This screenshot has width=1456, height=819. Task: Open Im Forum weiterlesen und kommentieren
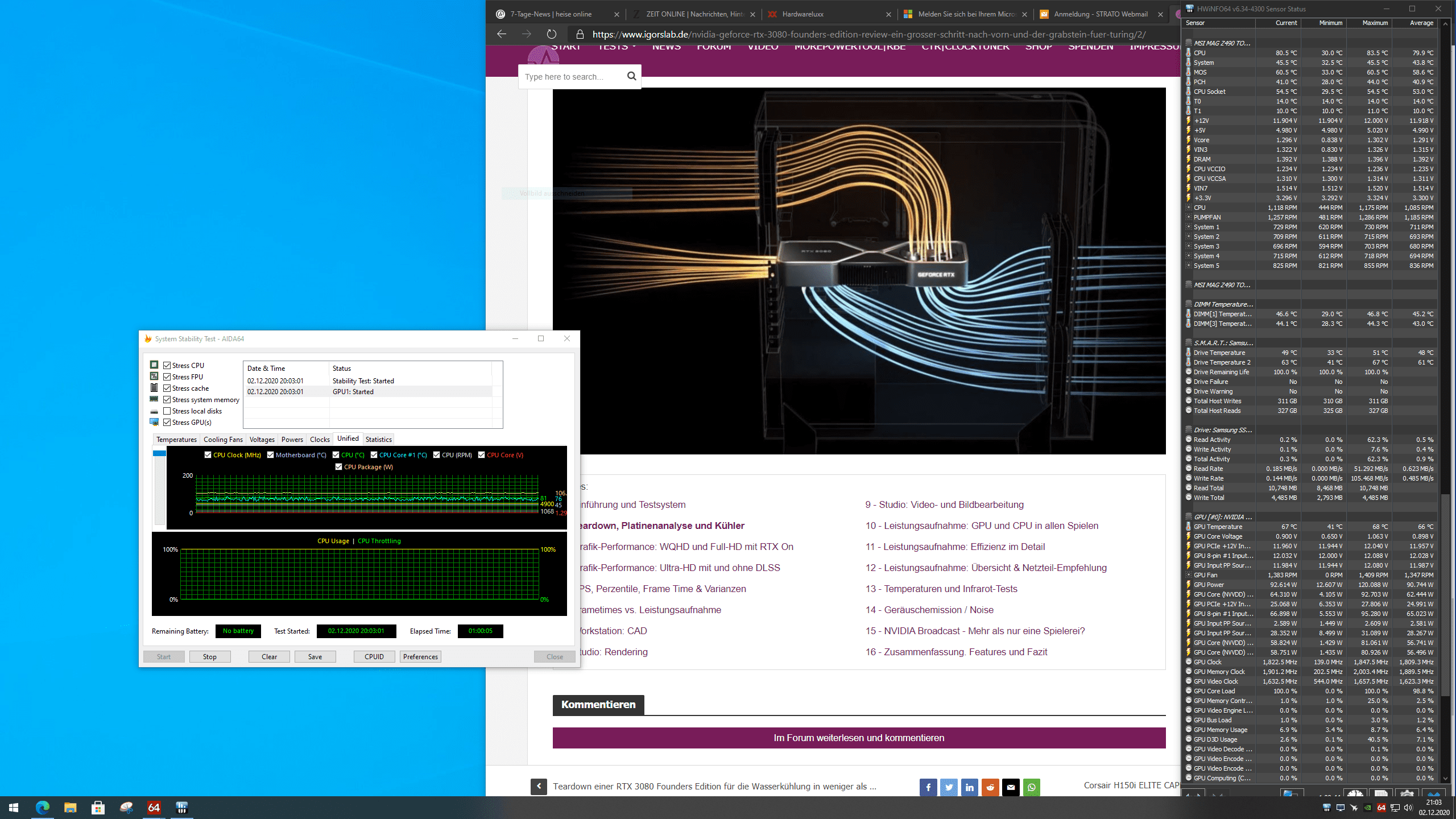coord(859,738)
